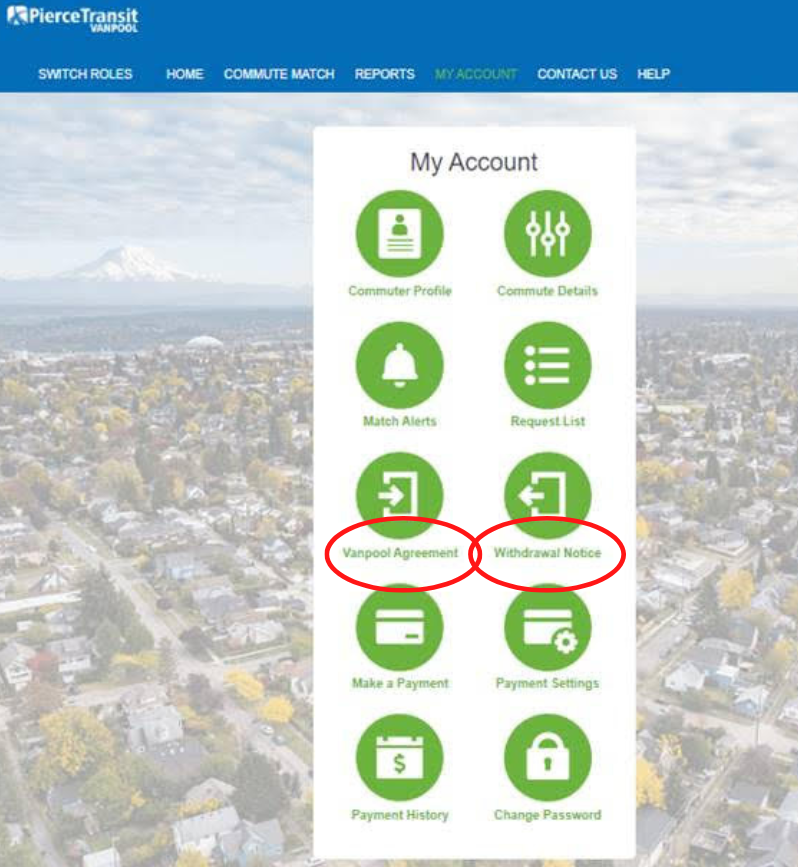
Task: Go to Home in navigation bar
Action: tap(185, 74)
